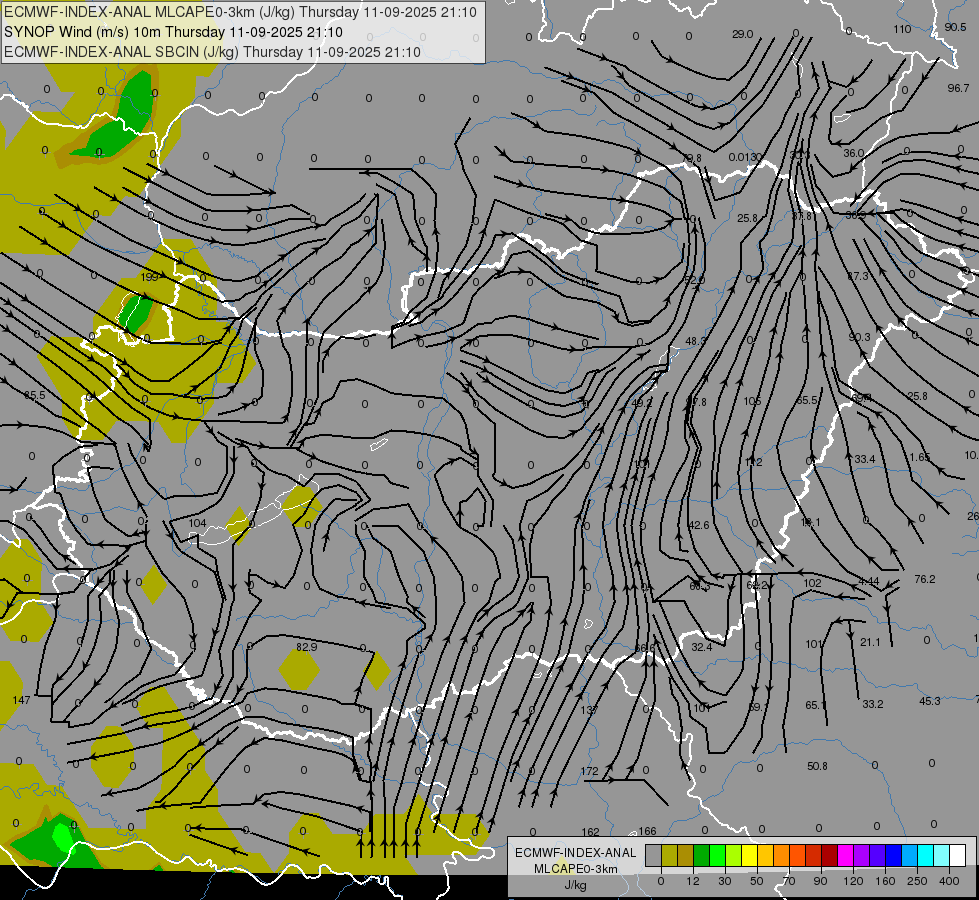
Task: Click the map value '82.9'
Action: click(x=306, y=647)
